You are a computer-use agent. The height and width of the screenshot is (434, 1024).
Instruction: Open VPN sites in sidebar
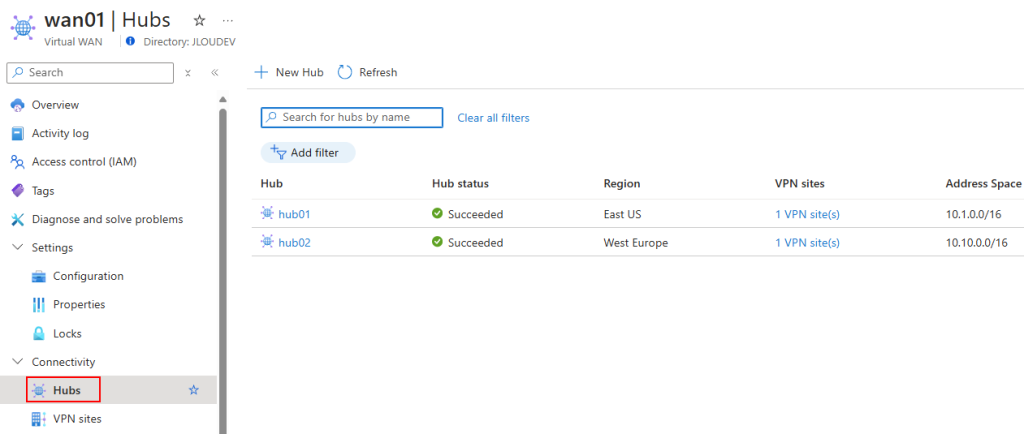(x=78, y=419)
